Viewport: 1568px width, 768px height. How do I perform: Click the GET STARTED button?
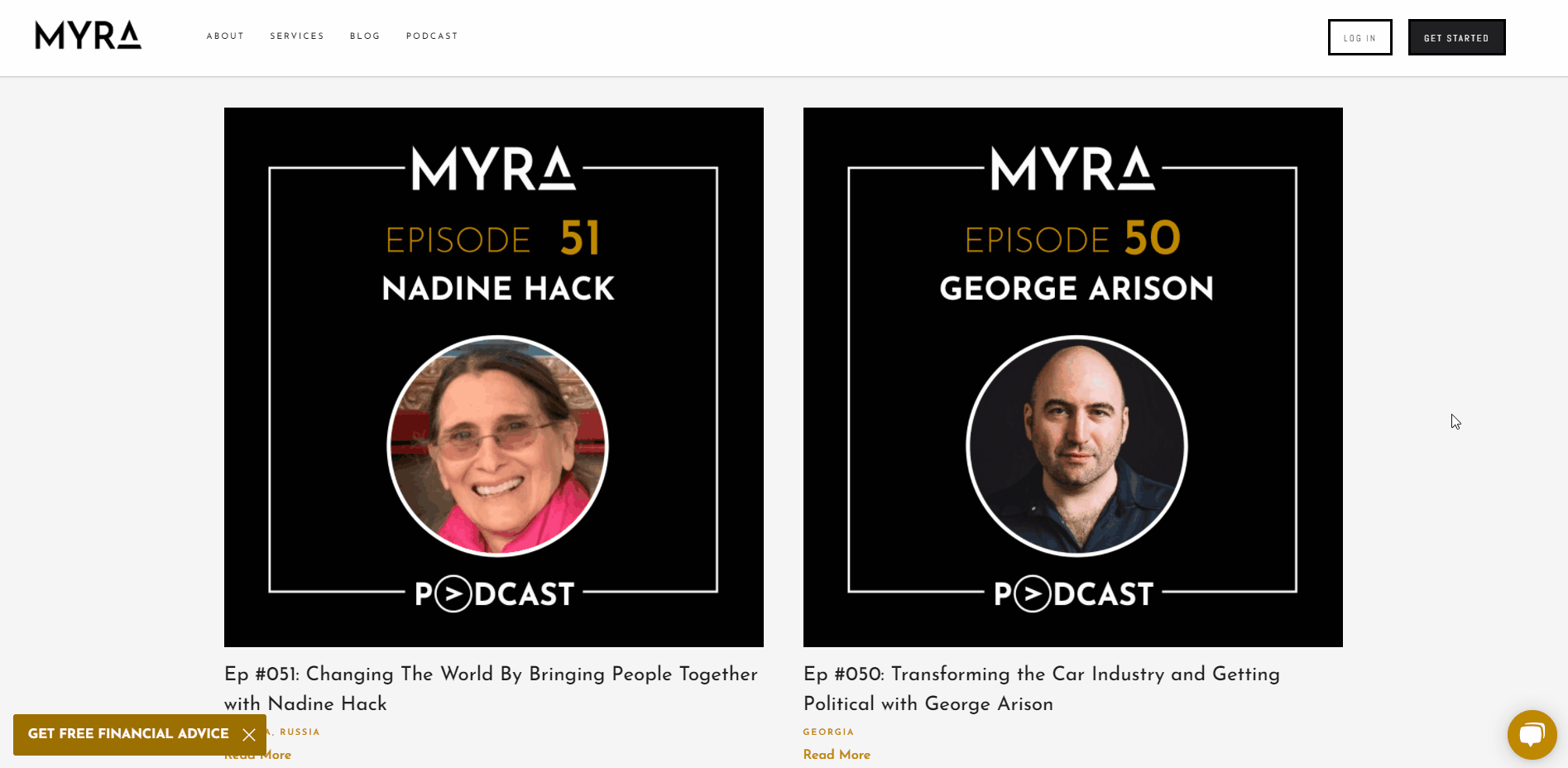click(1456, 37)
